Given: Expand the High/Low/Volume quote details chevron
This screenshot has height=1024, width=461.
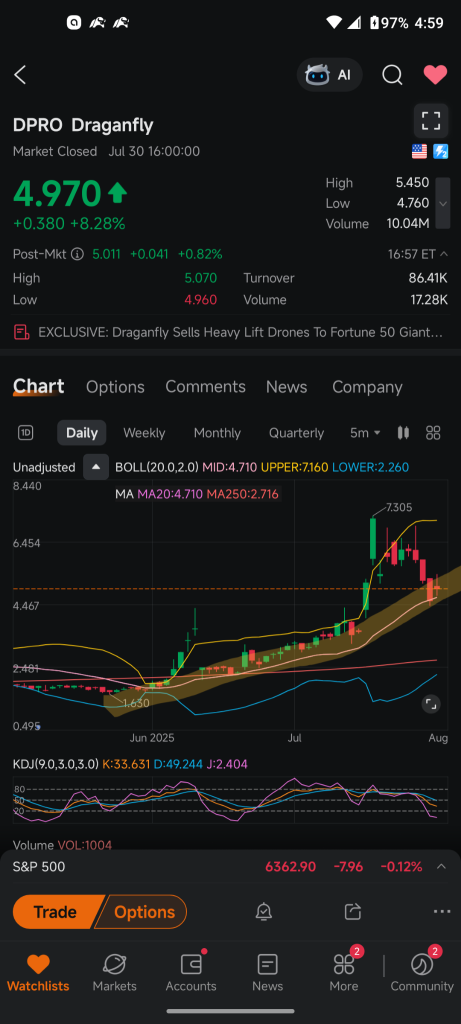Looking at the screenshot, I should coord(443,203).
